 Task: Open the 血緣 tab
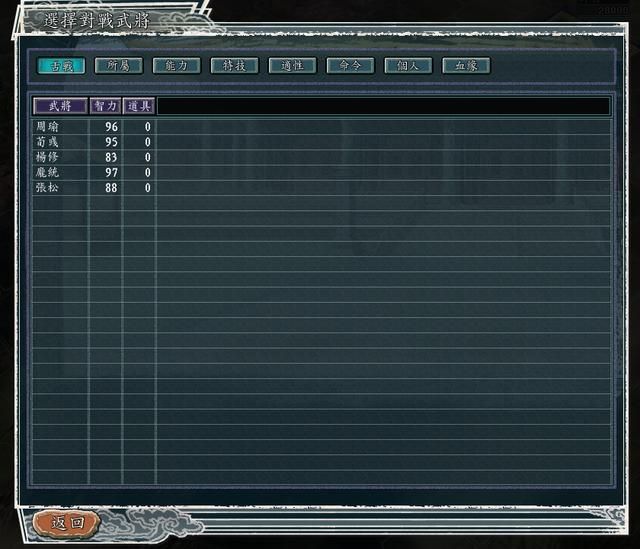click(x=467, y=66)
